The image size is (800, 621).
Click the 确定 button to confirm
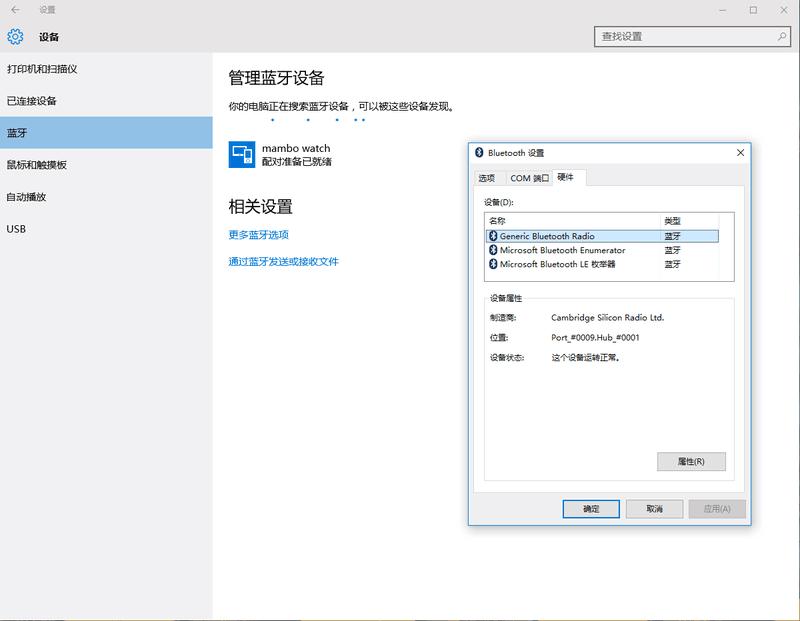[x=593, y=507]
